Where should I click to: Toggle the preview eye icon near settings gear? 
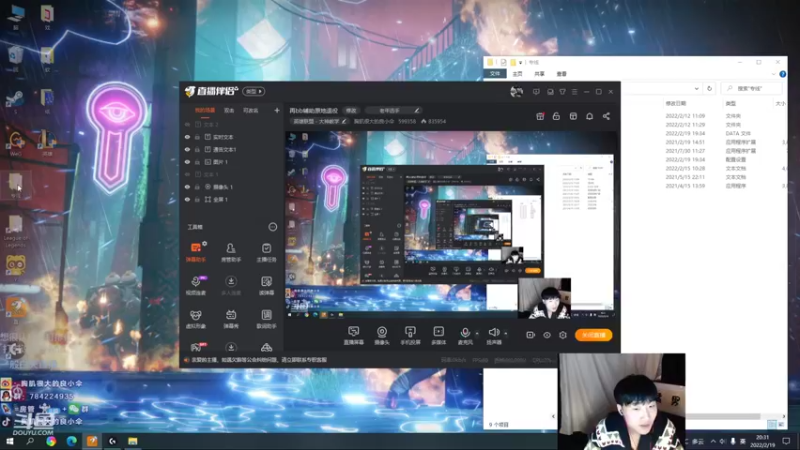coord(546,335)
